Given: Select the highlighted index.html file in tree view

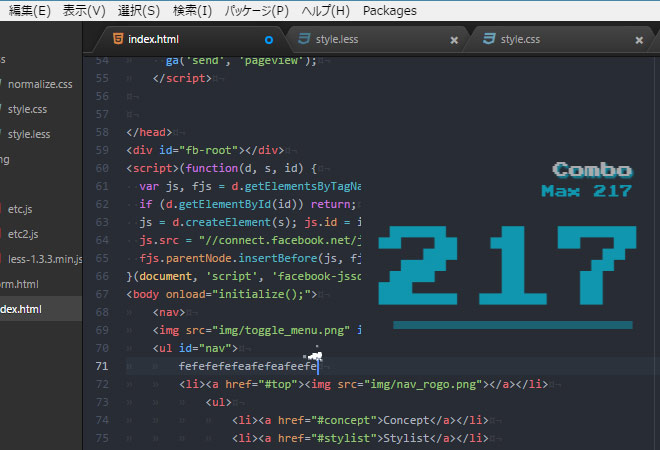Looking at the screenshot, I should [41, 309].
